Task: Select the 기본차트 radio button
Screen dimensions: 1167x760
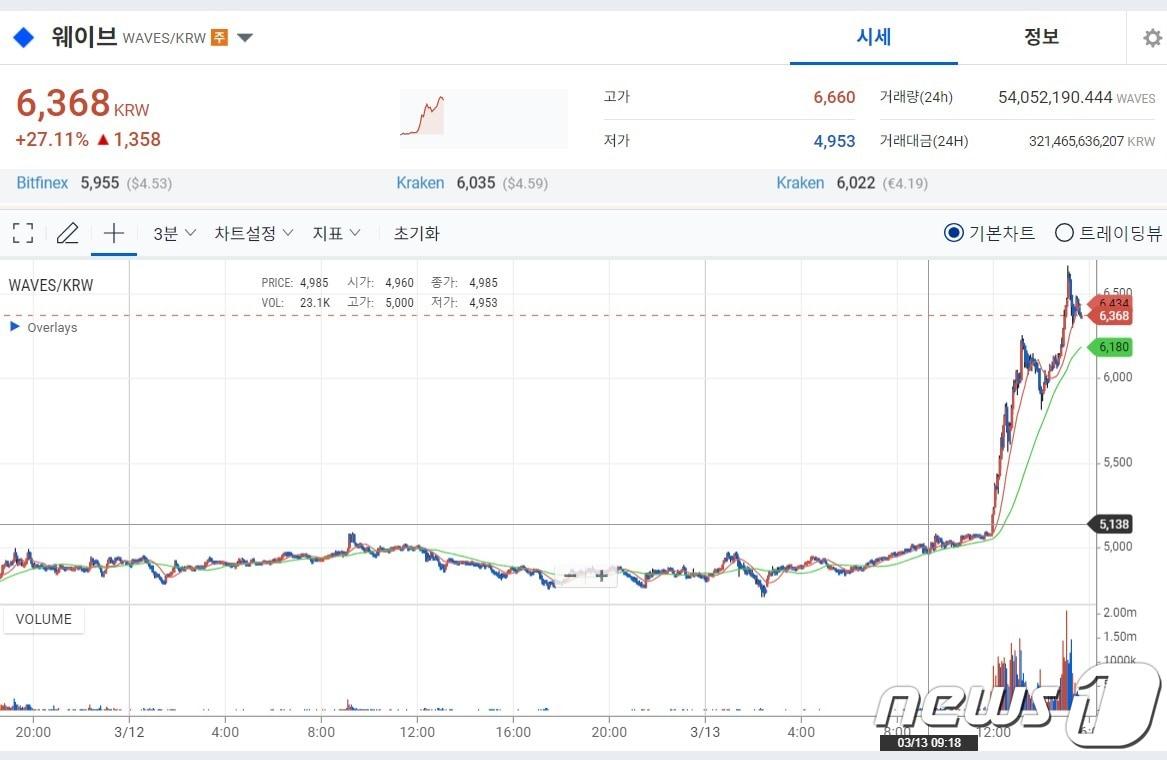Action: [955, 232]
